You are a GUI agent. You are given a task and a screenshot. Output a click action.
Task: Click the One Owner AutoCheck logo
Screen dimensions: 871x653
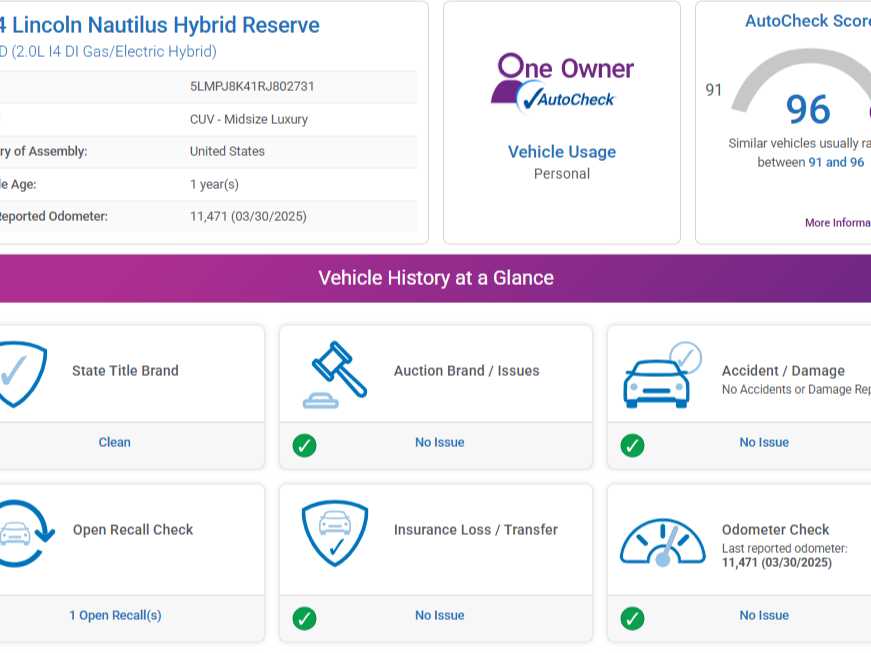pos(562,82)
